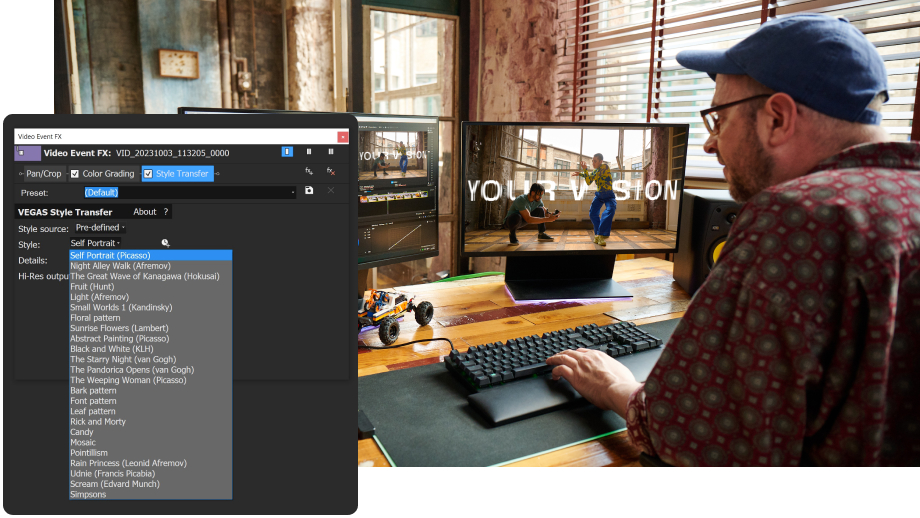The height and width of the screenshot is (518, 920).
Task: Open the Preset dropdown arrow
Action: 293,192
